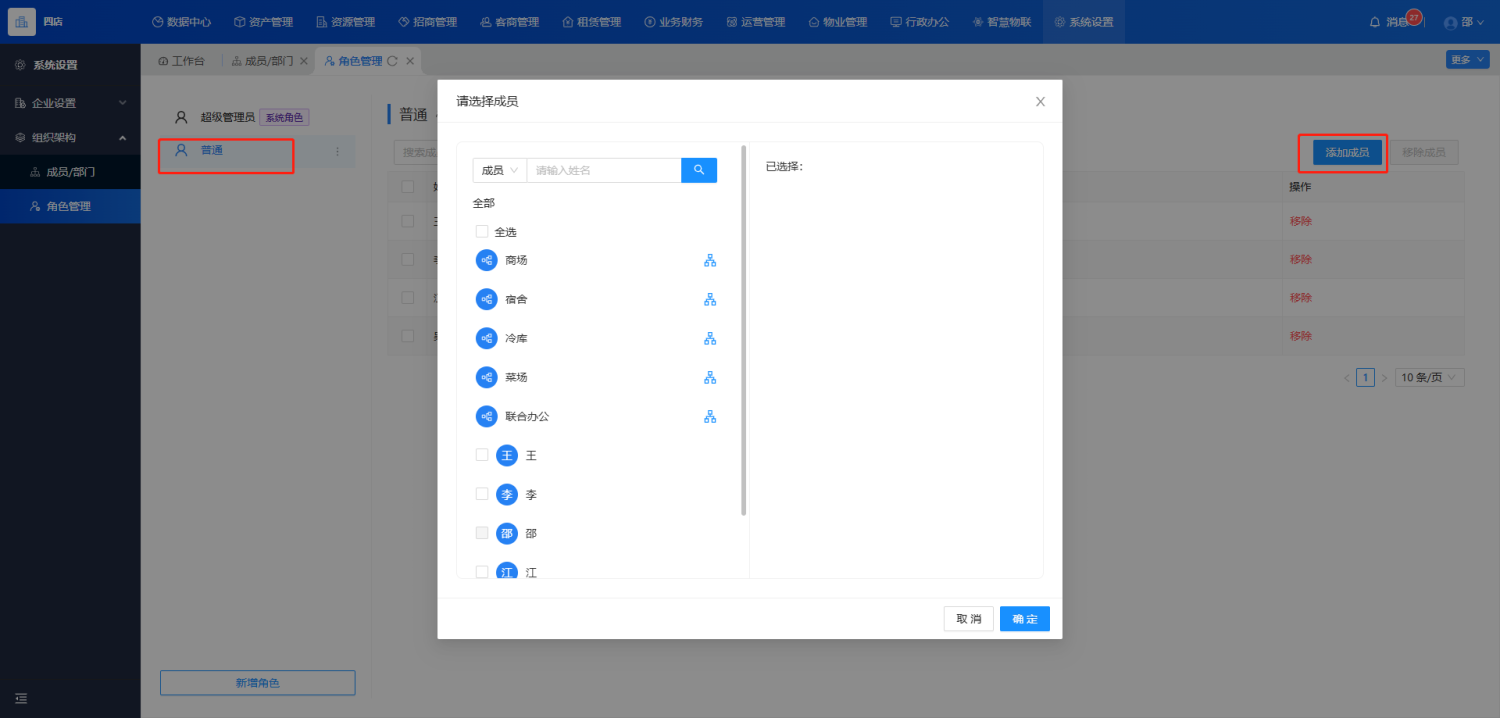Open the more options dots for 普通 role
The width and height of the screenshot is (1500, 718).
coord(337,152)
